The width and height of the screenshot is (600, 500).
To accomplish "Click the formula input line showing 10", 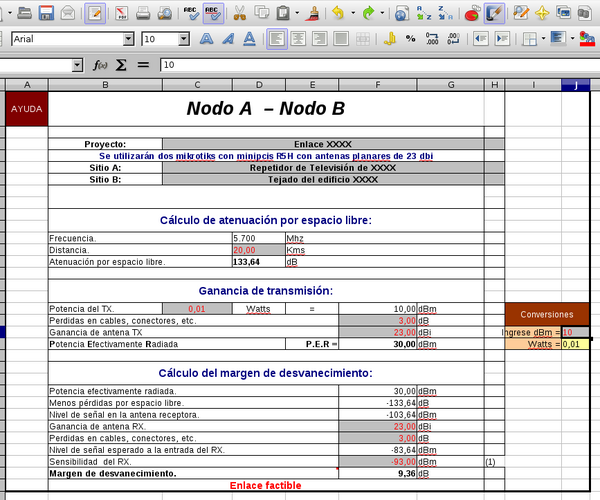I will (x=380, y=65).
